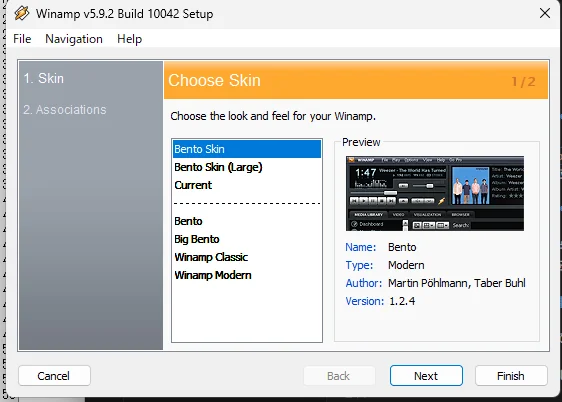This screenshot has height=402, width=562.
Task: Click the Choose Skin orange header
Action: point(356,80)
